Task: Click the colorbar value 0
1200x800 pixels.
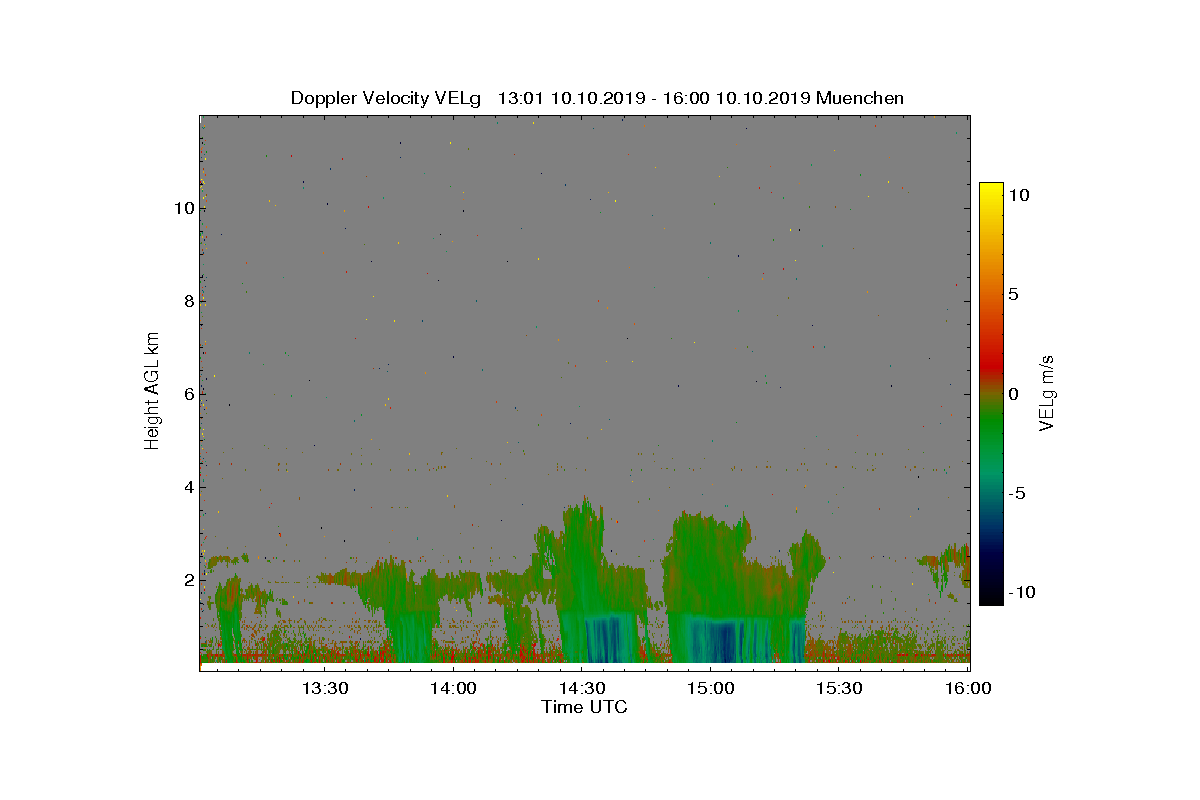Action: pos(1014,394)
